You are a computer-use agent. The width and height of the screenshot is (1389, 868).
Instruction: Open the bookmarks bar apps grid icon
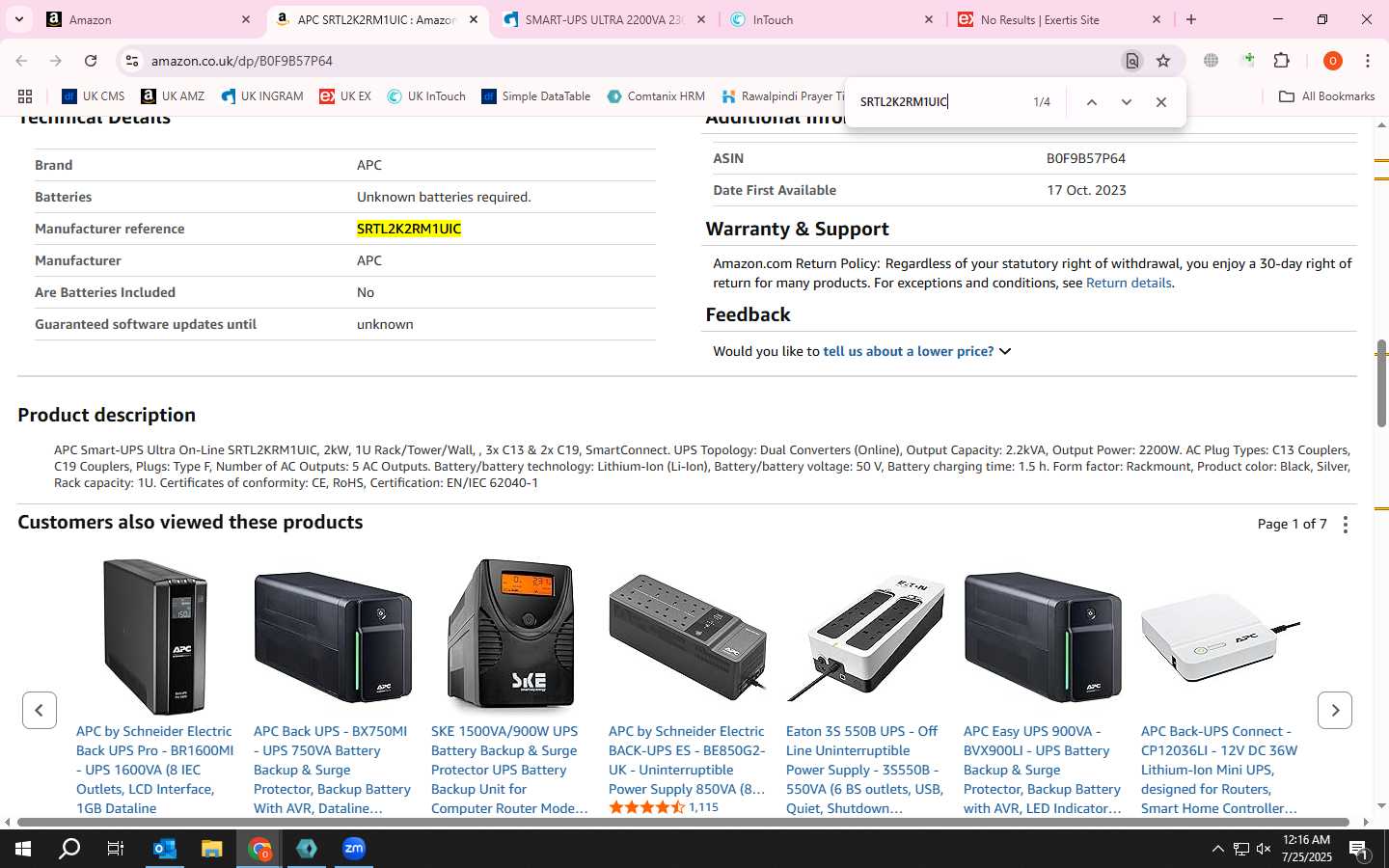click(25, 96)
